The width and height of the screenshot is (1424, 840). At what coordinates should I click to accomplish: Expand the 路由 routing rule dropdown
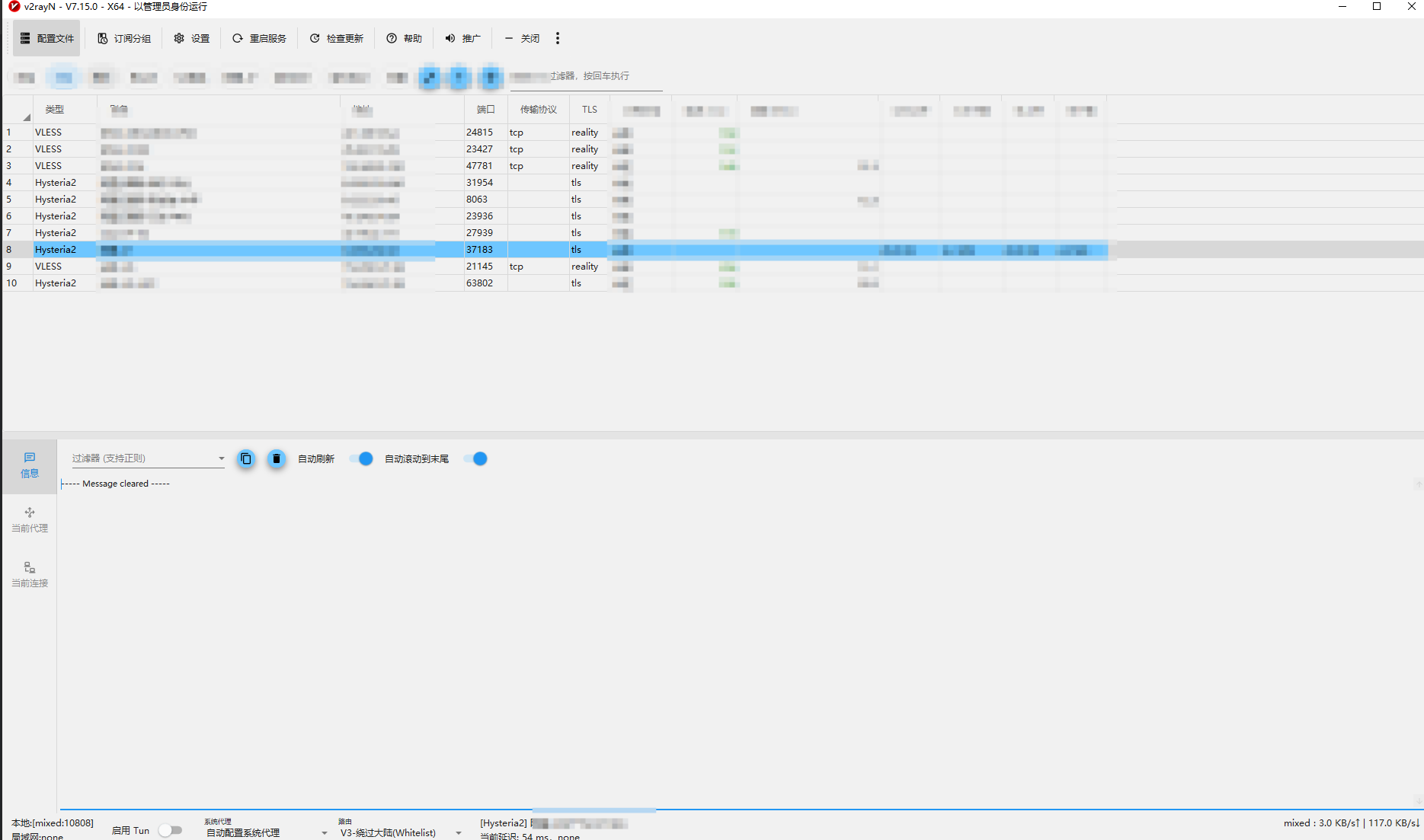(x=458, y=832)
